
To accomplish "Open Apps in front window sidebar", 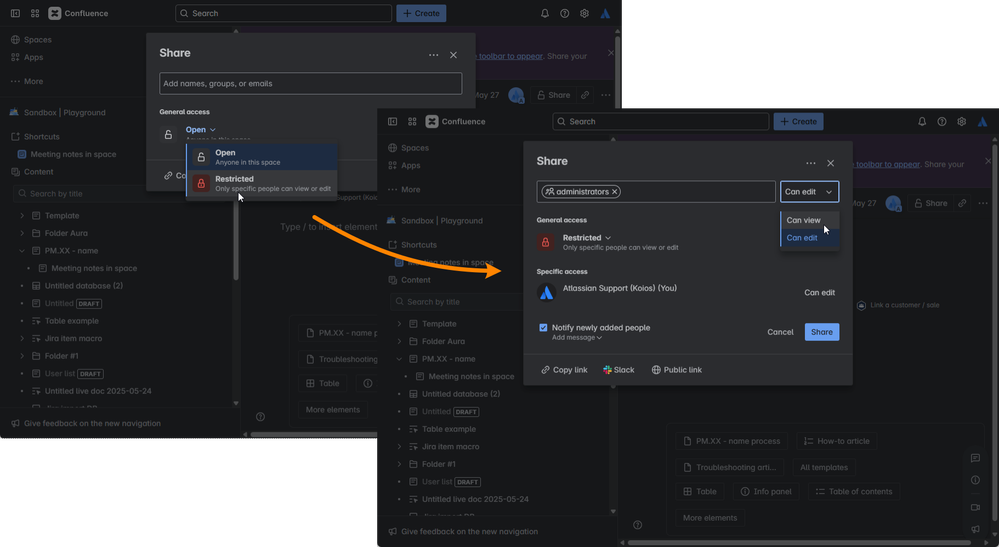I will (405, 166).
